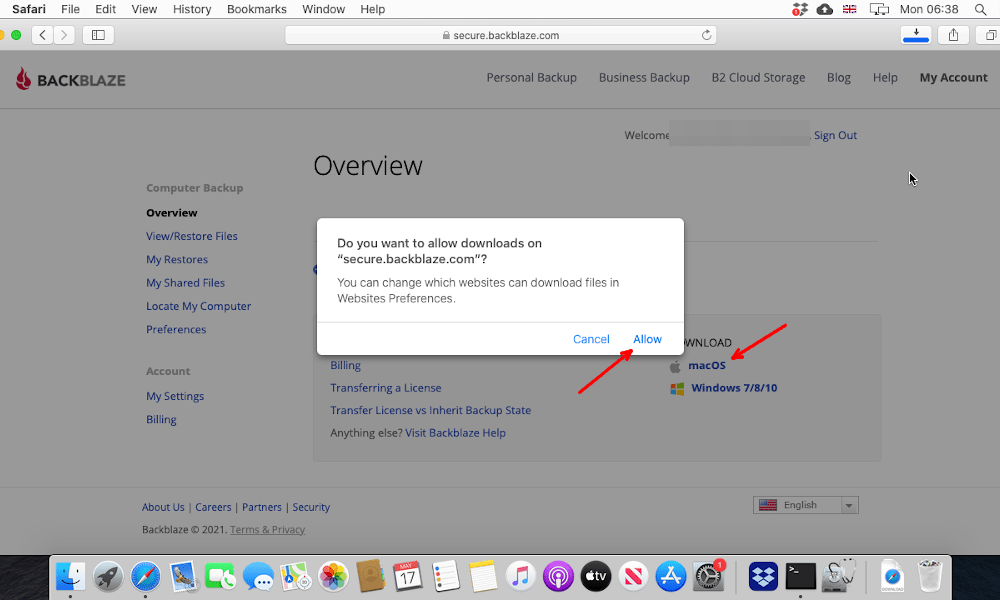Open Terminal from the Dock

coord(800,576)
